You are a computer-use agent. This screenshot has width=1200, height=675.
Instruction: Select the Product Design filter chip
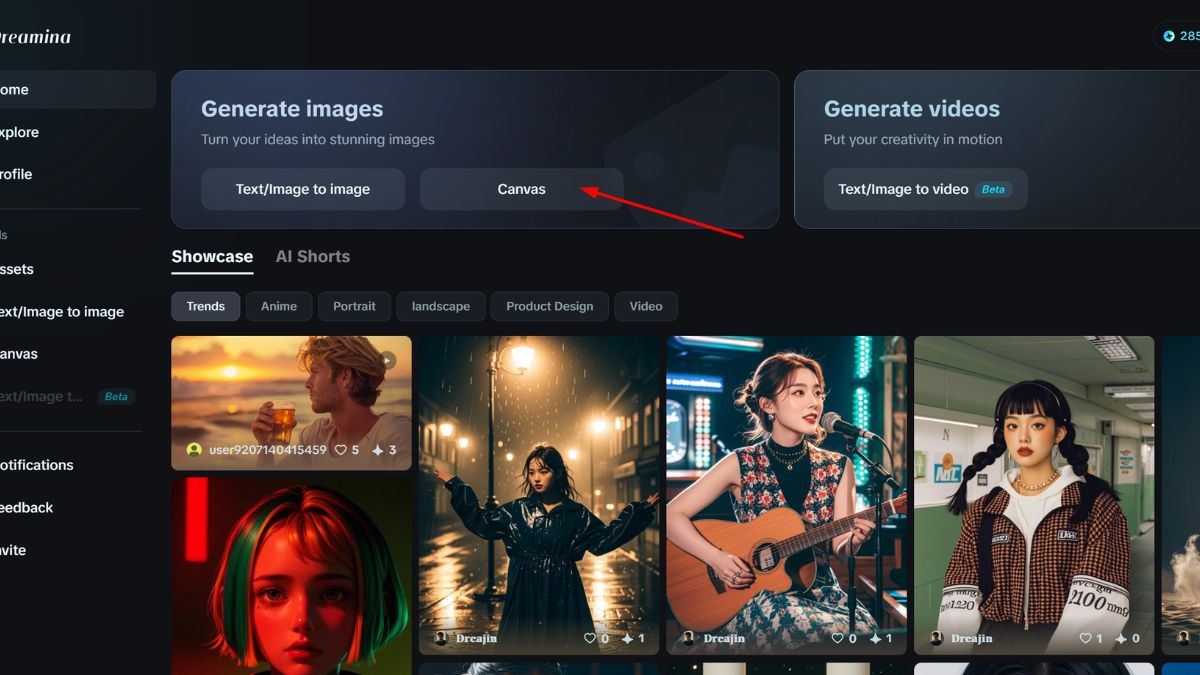[x=550, y=306]
